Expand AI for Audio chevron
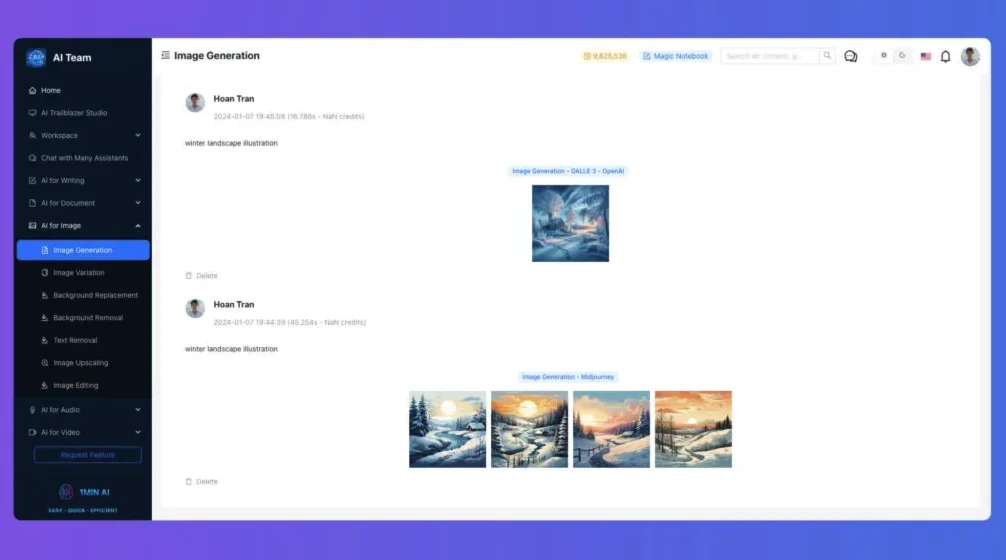 (137, 410)
